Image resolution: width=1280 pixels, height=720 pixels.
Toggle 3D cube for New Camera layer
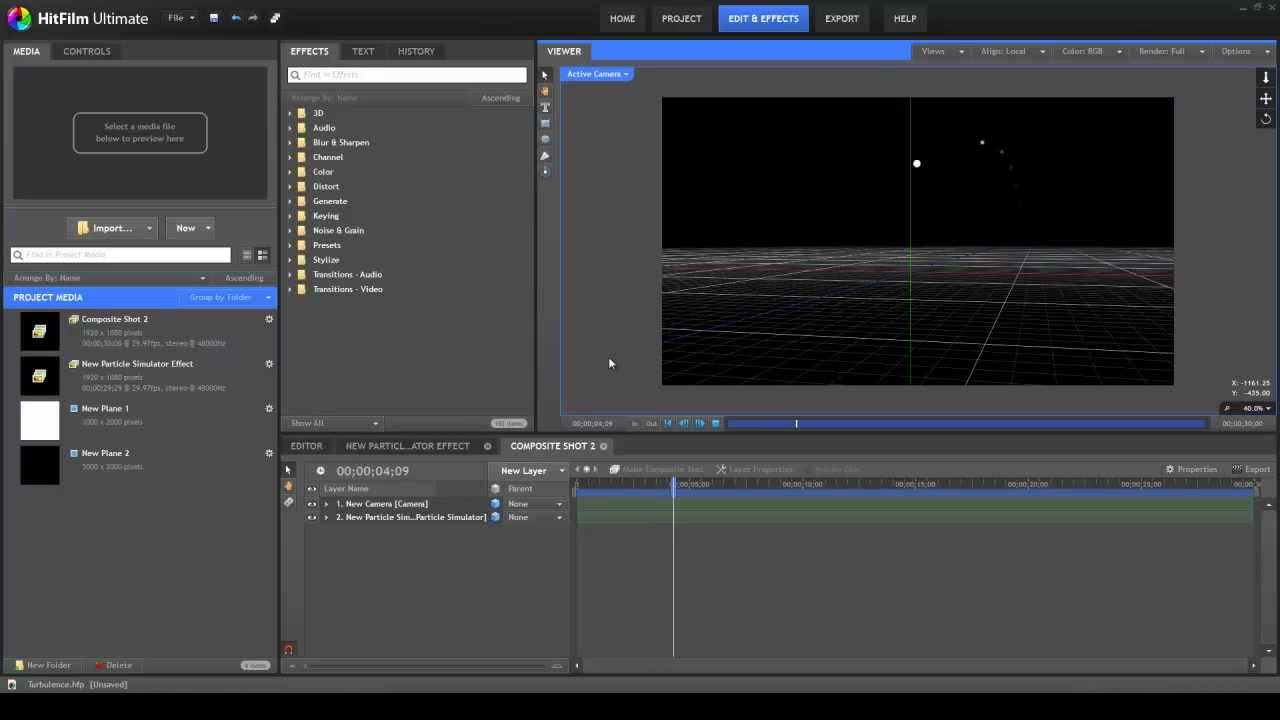(495, 504)
